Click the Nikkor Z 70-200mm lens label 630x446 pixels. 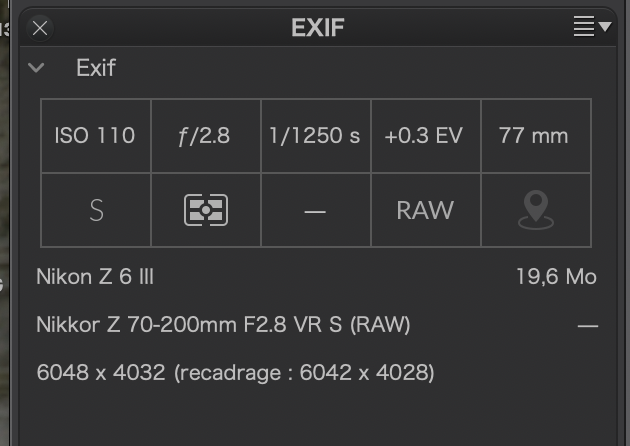tap(223, 325)
